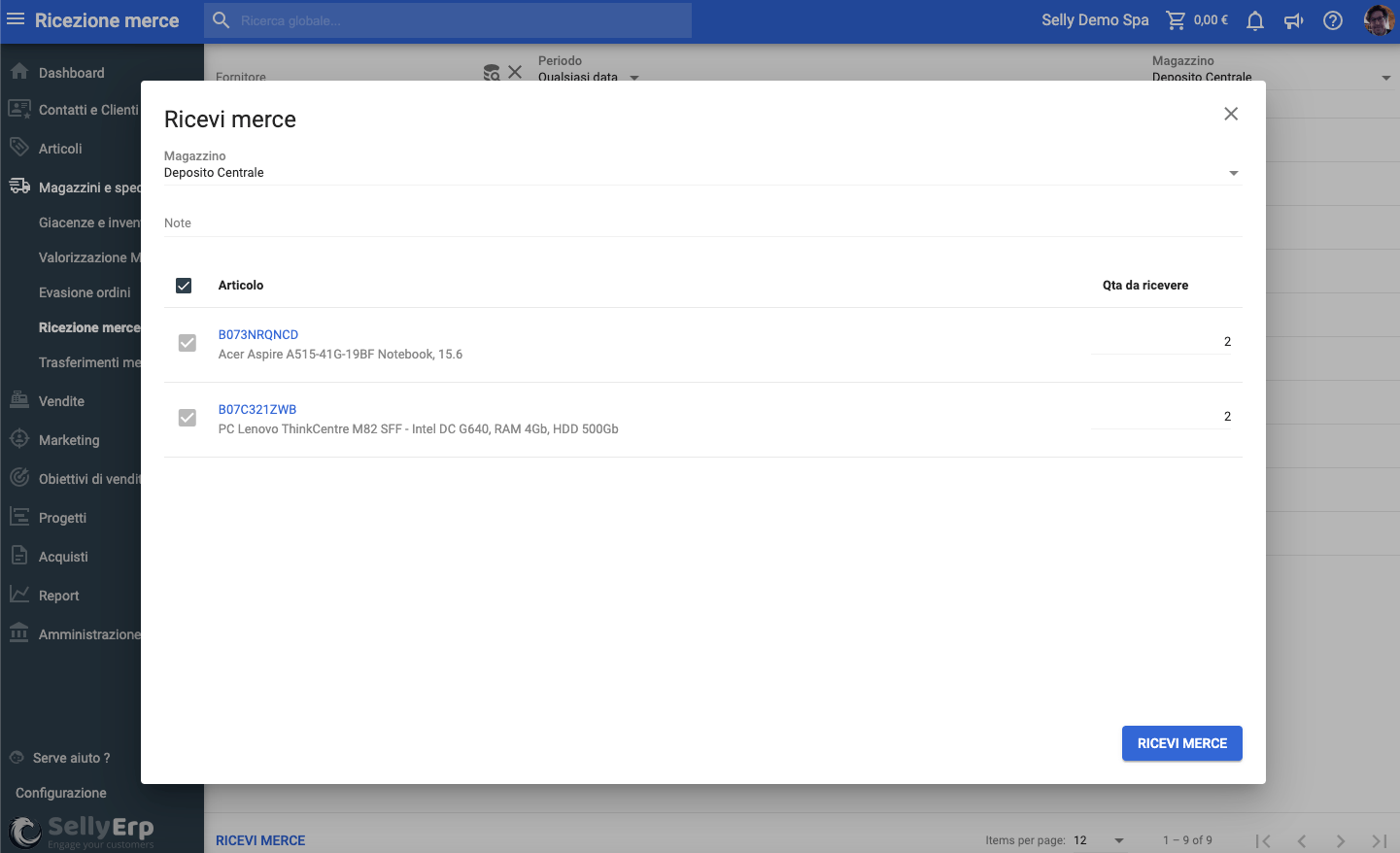Click the supplier search icon next to Fornitore

(492, 72)
